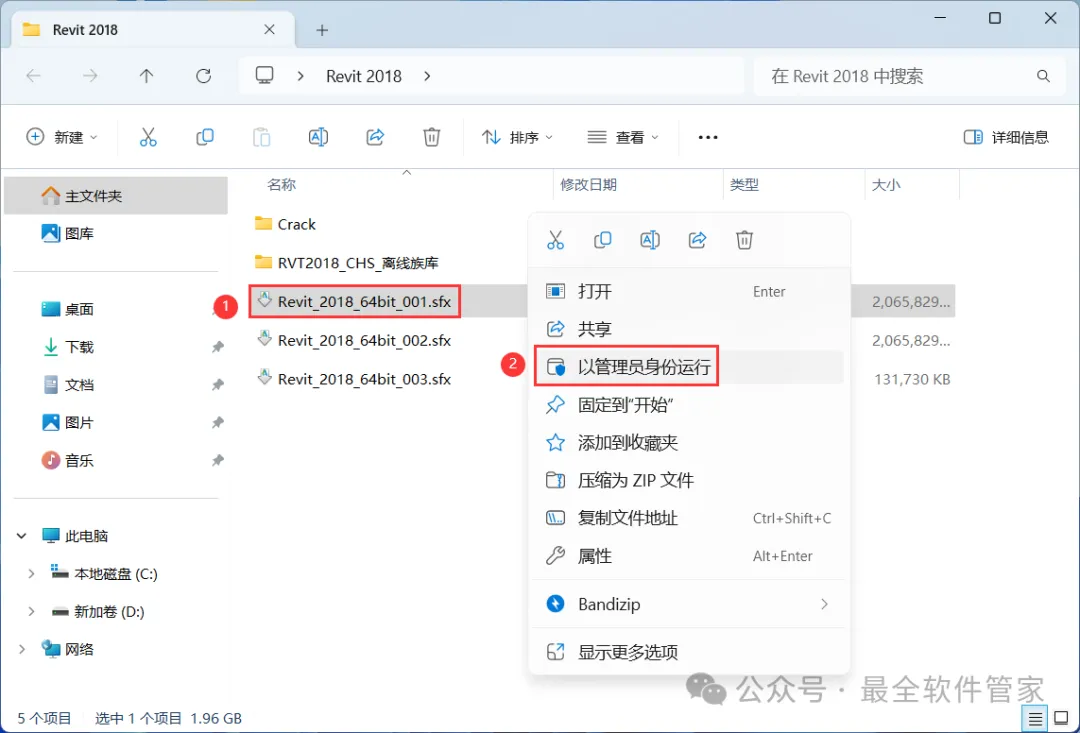This screenshot has width=1080, height=733.
Task: Open the 查看 view dropdown
Action: [623, 137]
